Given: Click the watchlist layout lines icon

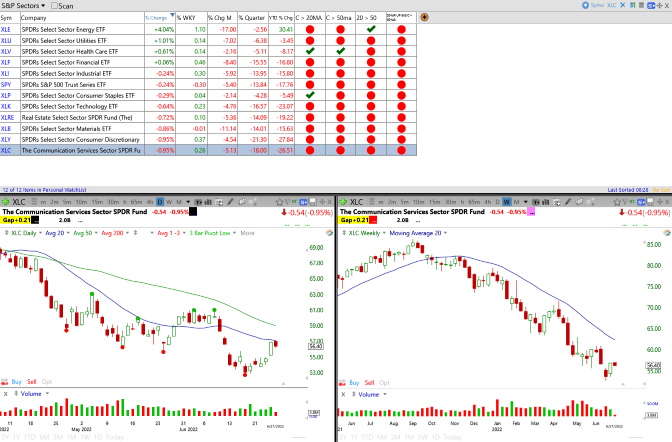Looking at the screenshot, I should tap(641, 5).
